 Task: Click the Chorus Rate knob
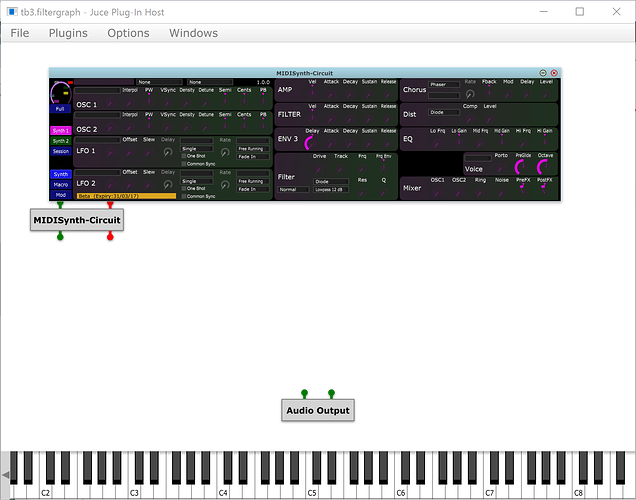(470, 94)
